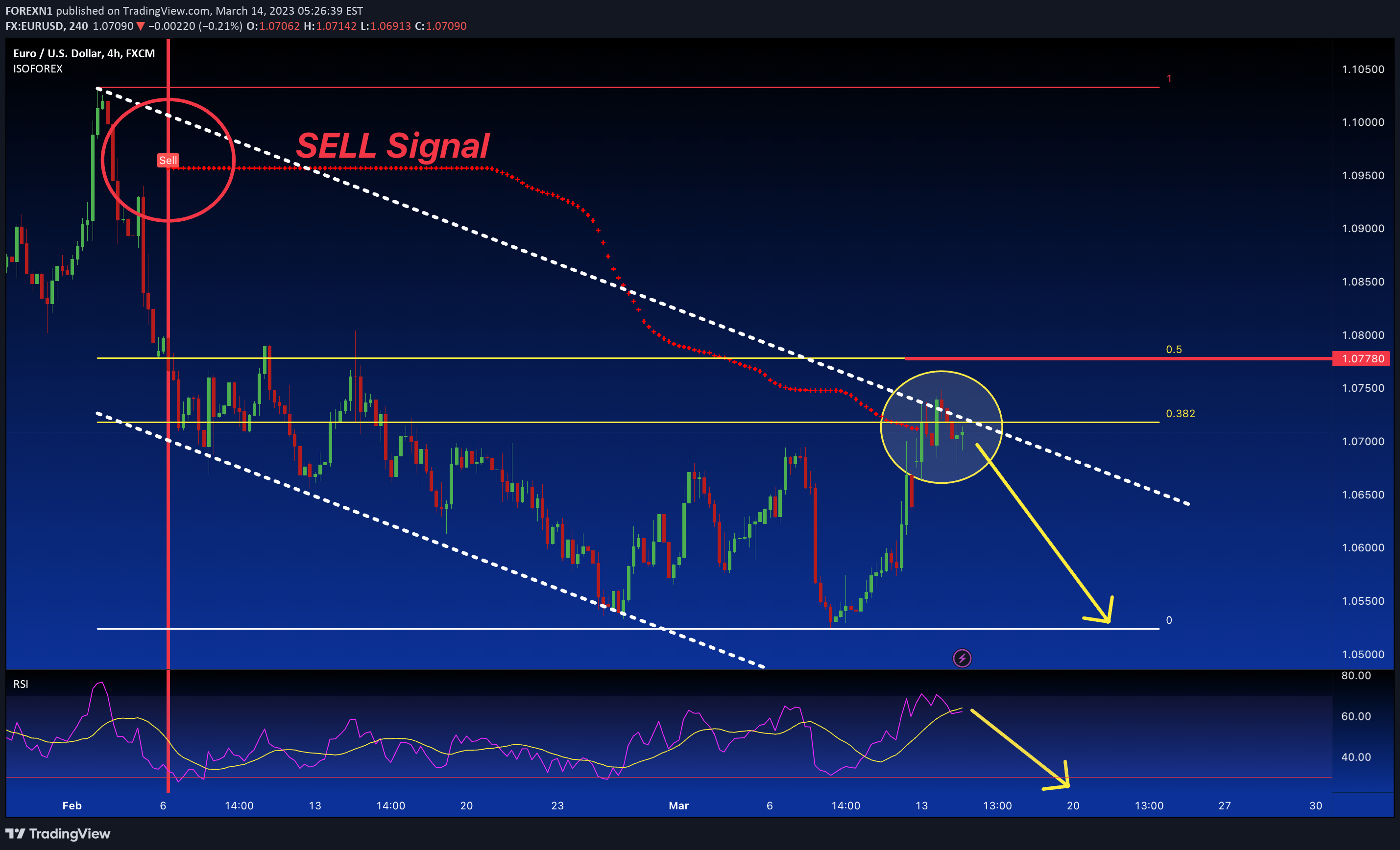Click the RSI 40.00 scale label
The image size is (1400, 850).
[x=1356, y=757]
